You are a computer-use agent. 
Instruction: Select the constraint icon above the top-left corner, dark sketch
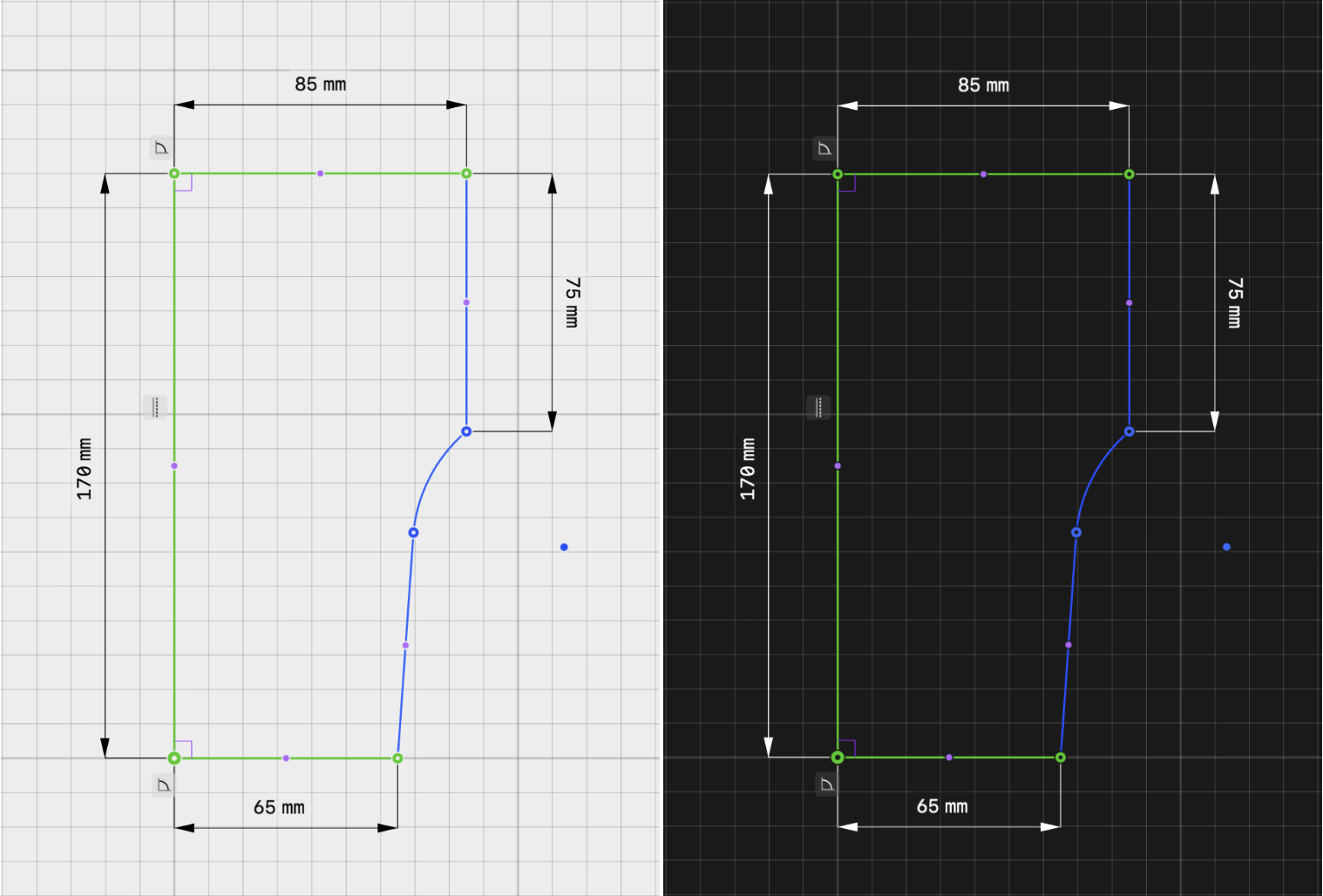pyautogui.click(x=824, y=149)
